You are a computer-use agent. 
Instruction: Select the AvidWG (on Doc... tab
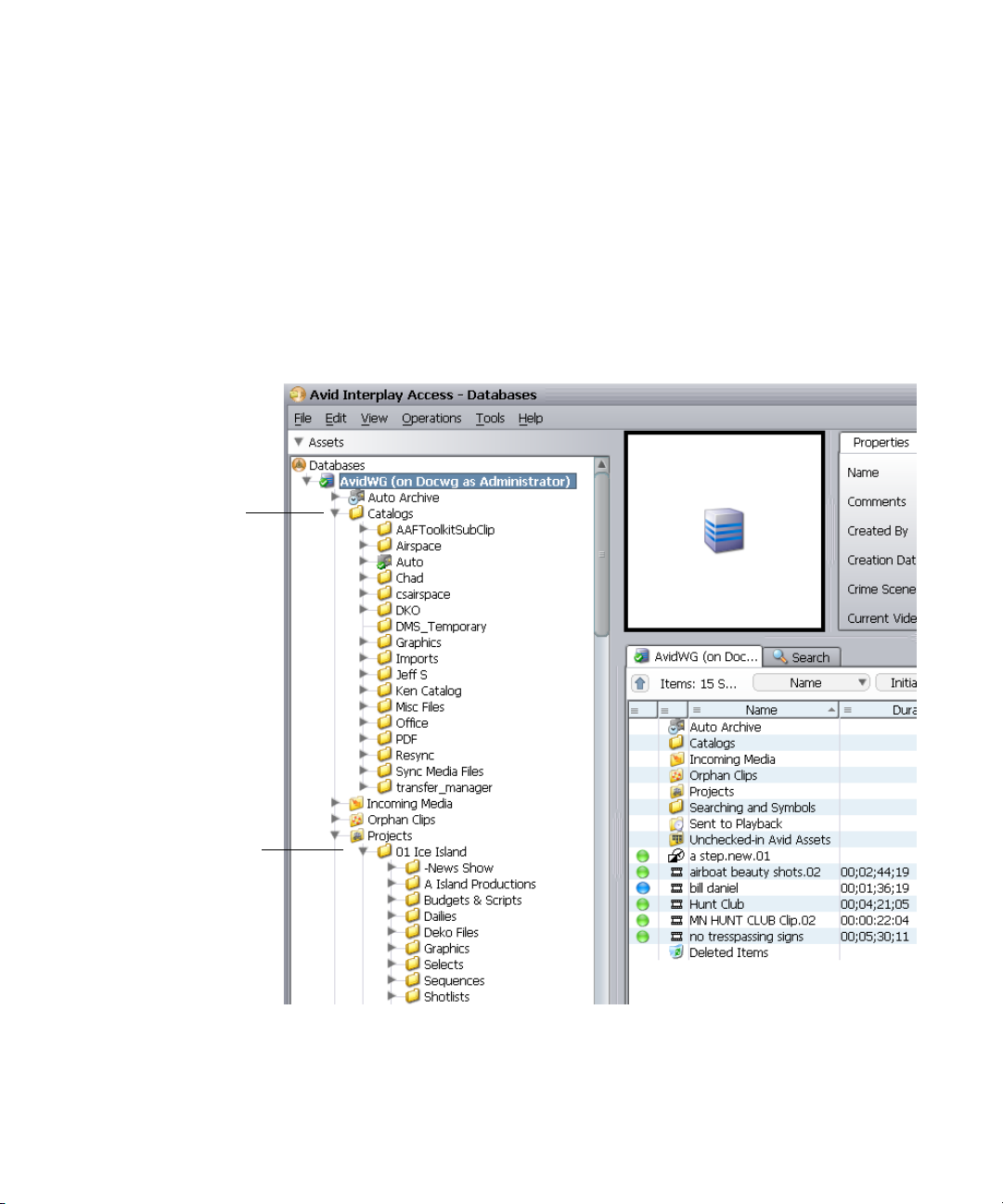point(694,656)
